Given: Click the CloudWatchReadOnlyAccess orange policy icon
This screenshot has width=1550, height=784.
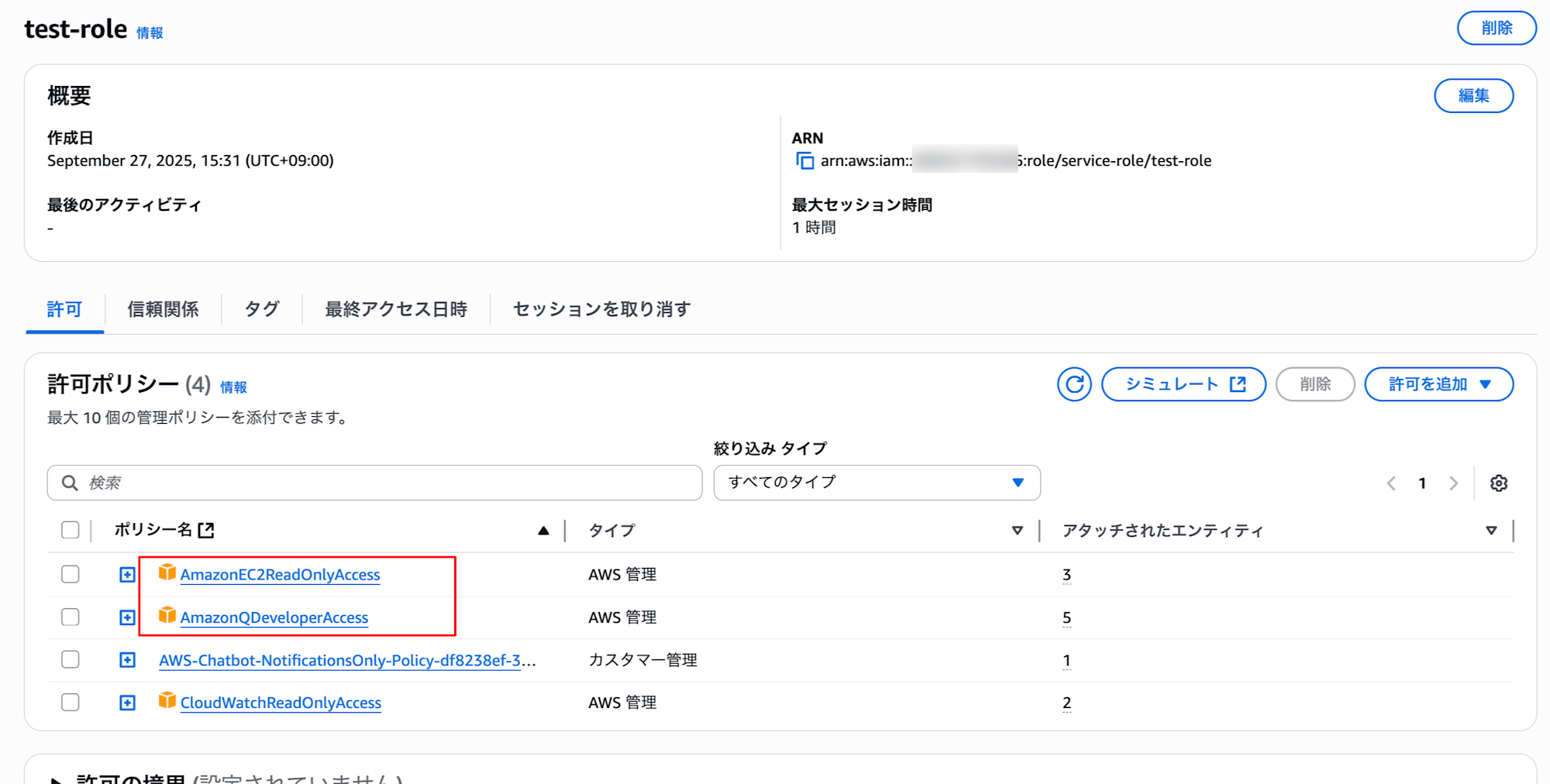Looking at the screenshot, I should (x=167, y=700).
